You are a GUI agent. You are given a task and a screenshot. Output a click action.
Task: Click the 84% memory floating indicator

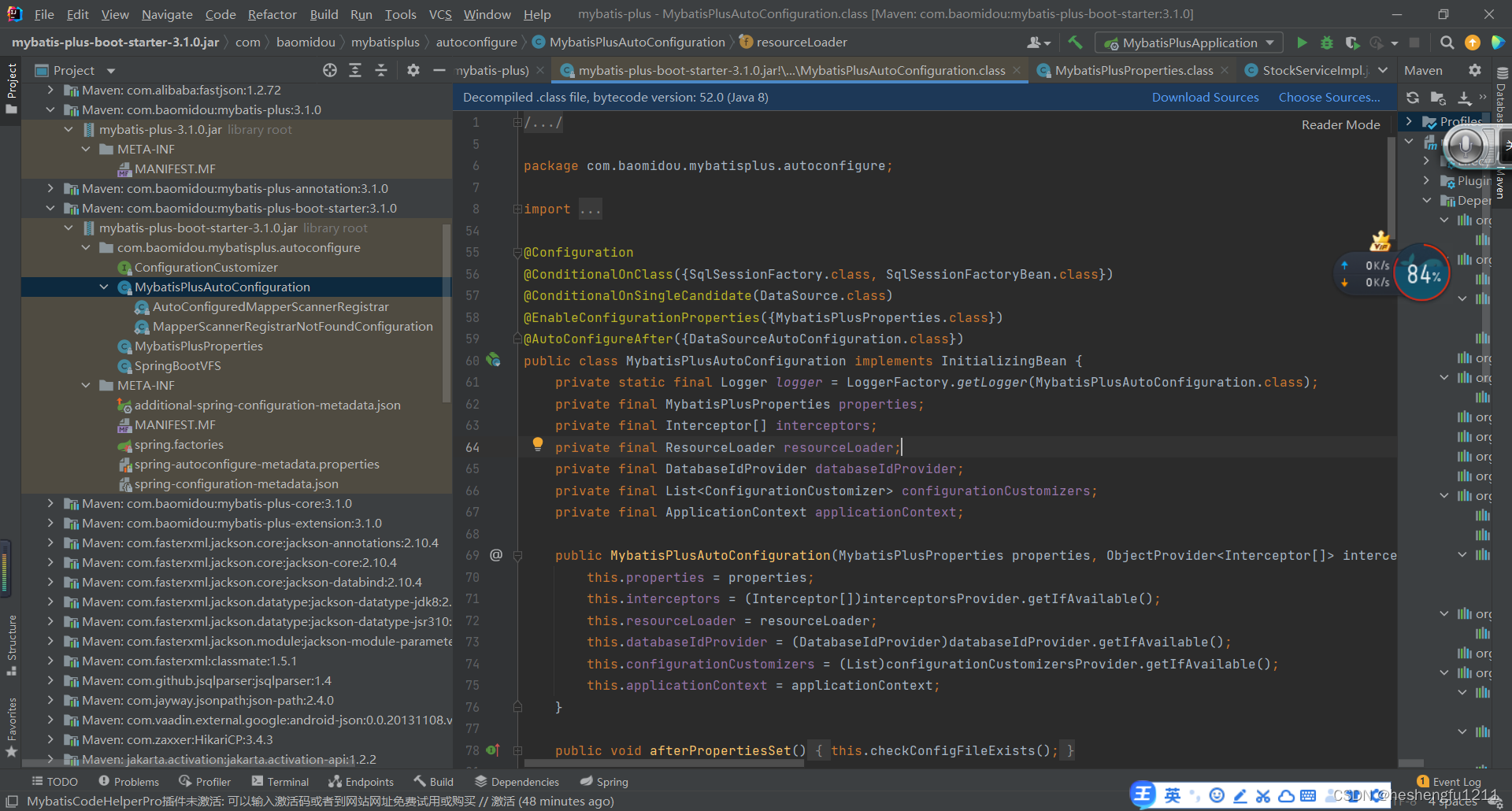point(1422,273)
